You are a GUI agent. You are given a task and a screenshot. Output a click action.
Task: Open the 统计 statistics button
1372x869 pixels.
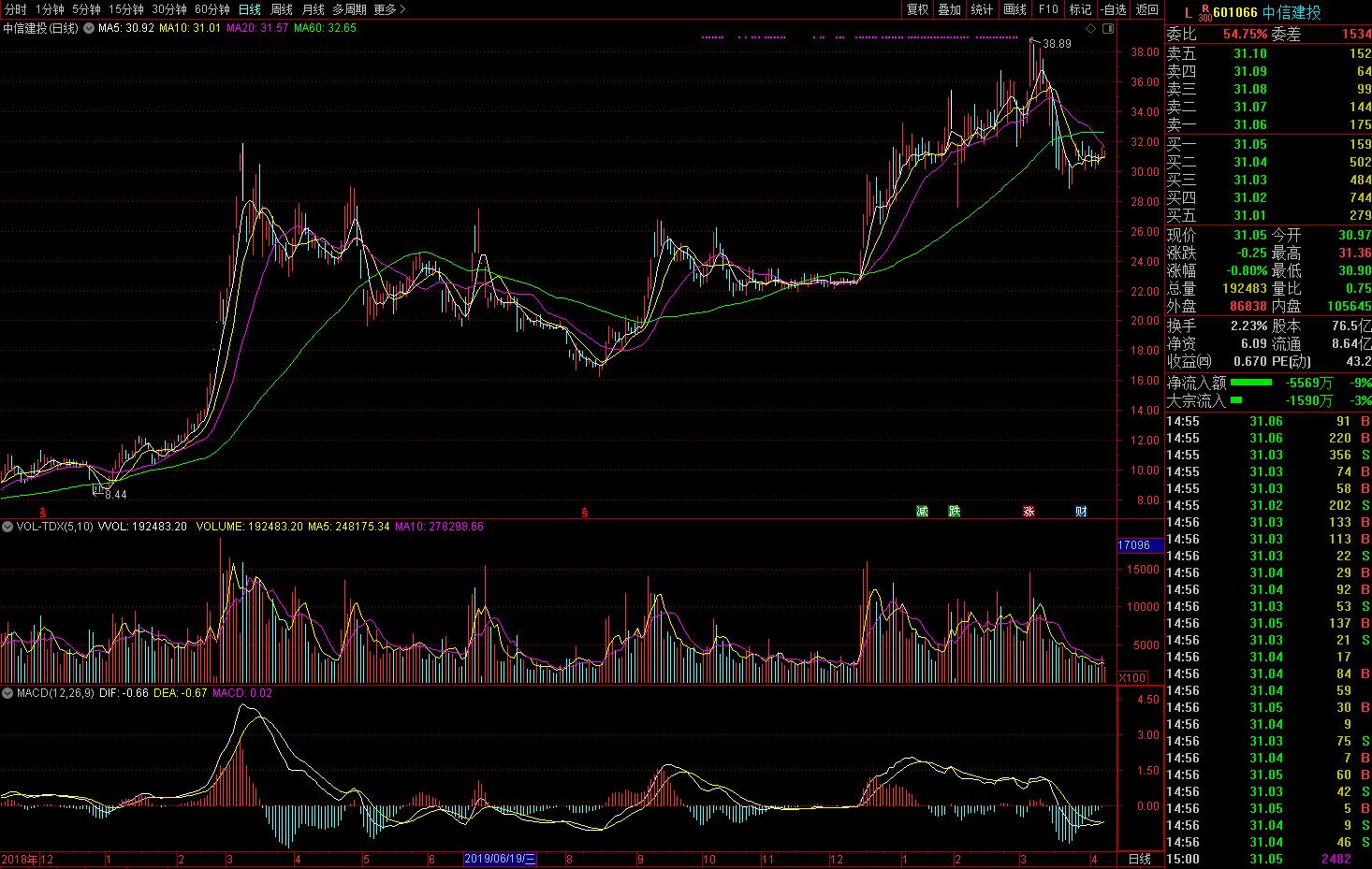982,9
